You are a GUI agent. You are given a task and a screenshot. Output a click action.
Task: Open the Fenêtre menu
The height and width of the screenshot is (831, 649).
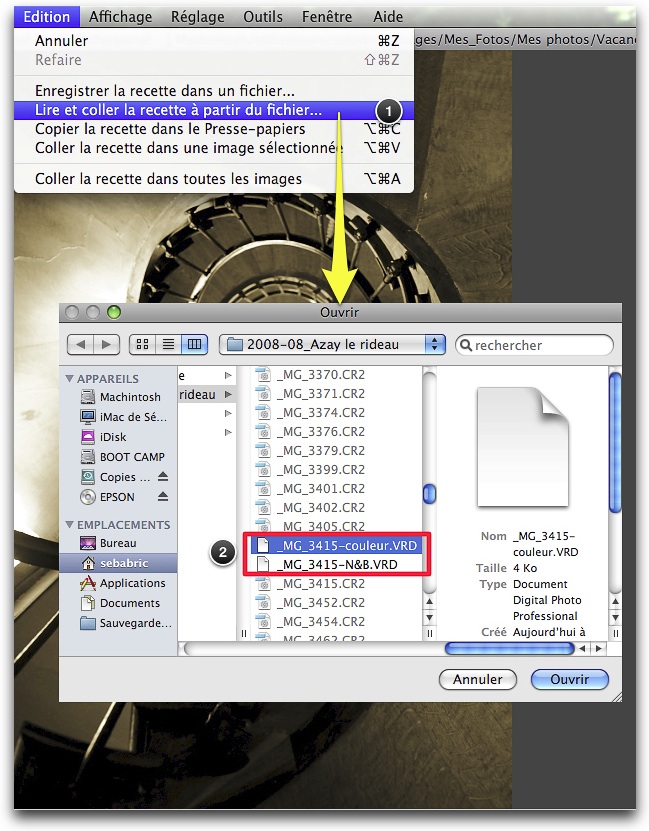pyautogui.click(x=327, y=16)
